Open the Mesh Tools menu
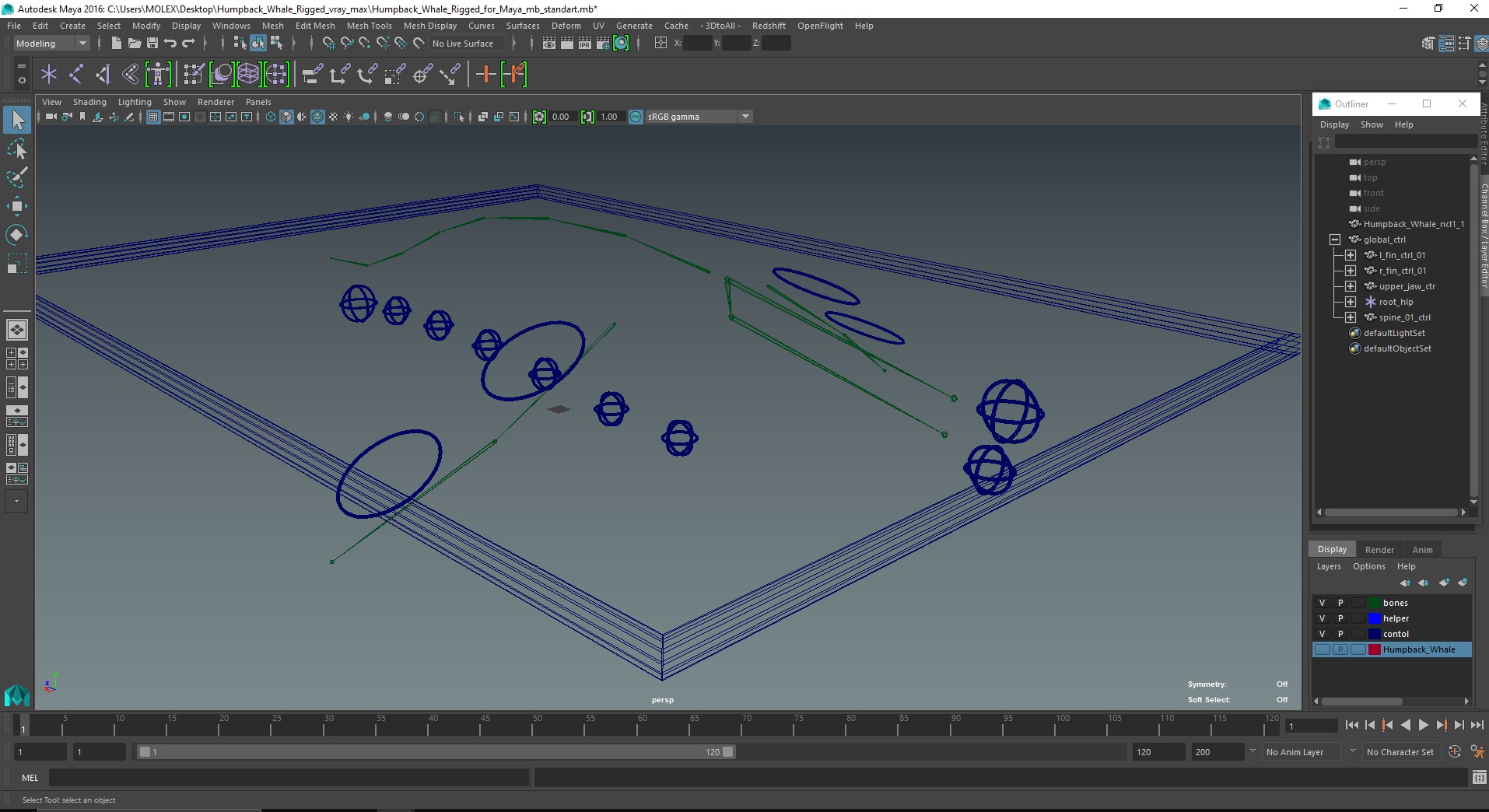 369,26
